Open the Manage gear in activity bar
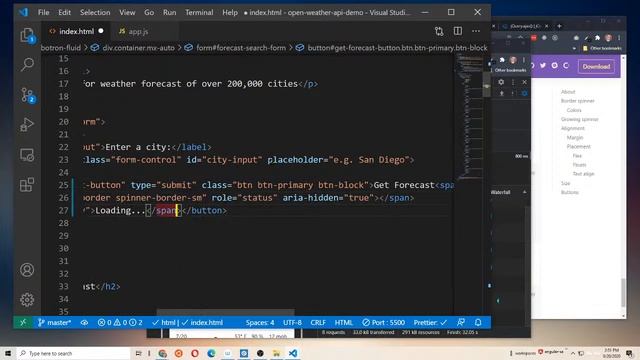The width and height of the screenshot is (640, 360). (27, 300)
